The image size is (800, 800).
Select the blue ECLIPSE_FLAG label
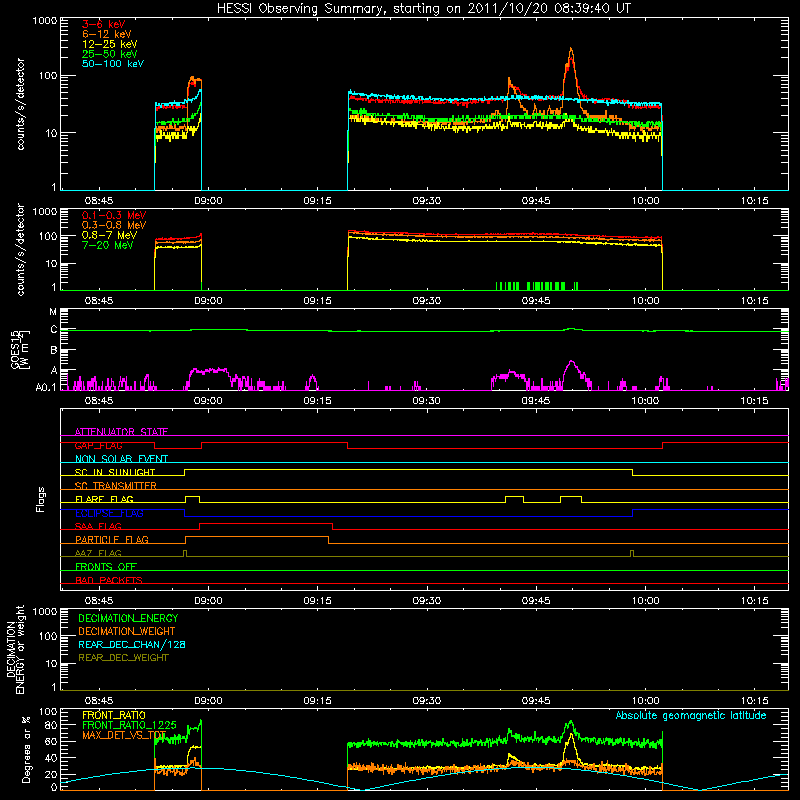click(x=109, y=513)
